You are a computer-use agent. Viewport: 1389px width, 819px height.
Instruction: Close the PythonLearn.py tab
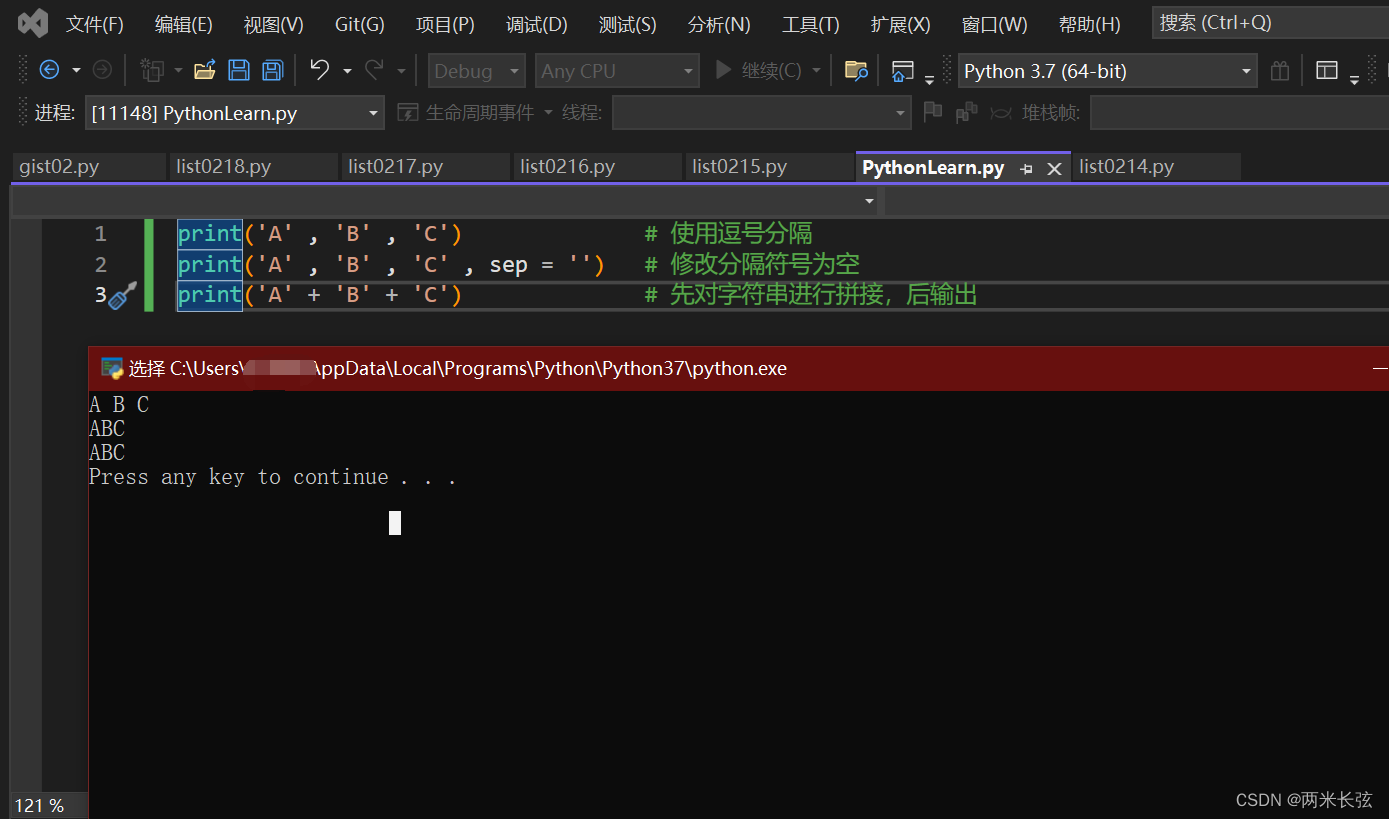[1054, 169]
